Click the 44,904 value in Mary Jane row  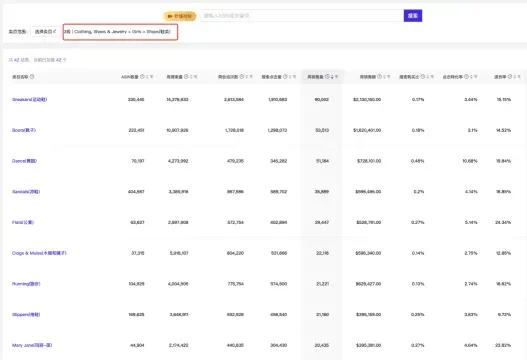click(x=137, y=345)
